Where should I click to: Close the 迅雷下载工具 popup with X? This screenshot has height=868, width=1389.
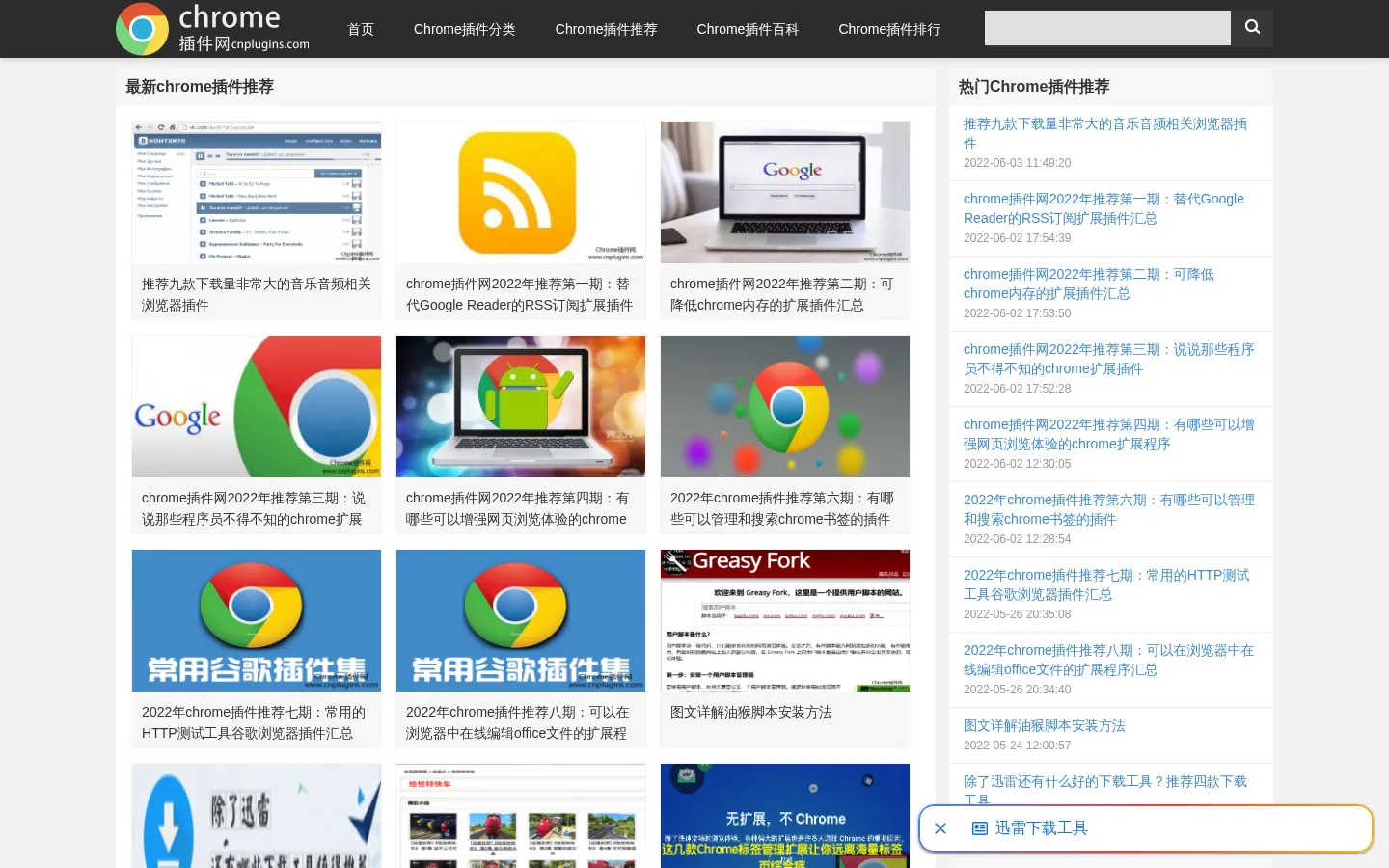click(940, 828)
